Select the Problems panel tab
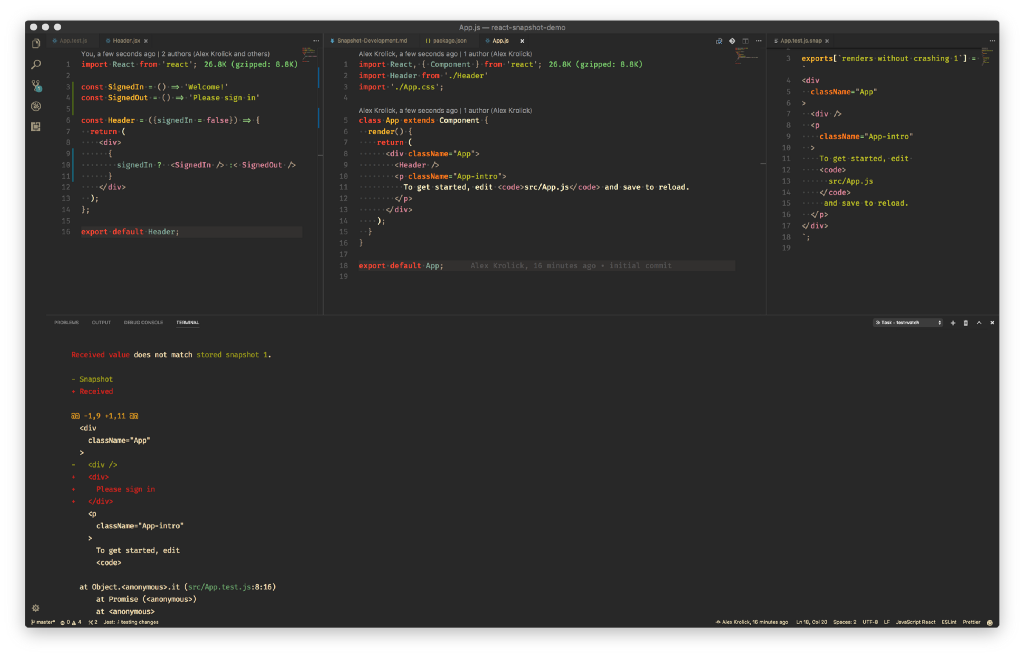The image size is (1024, 657). click(x=67, y=323)
